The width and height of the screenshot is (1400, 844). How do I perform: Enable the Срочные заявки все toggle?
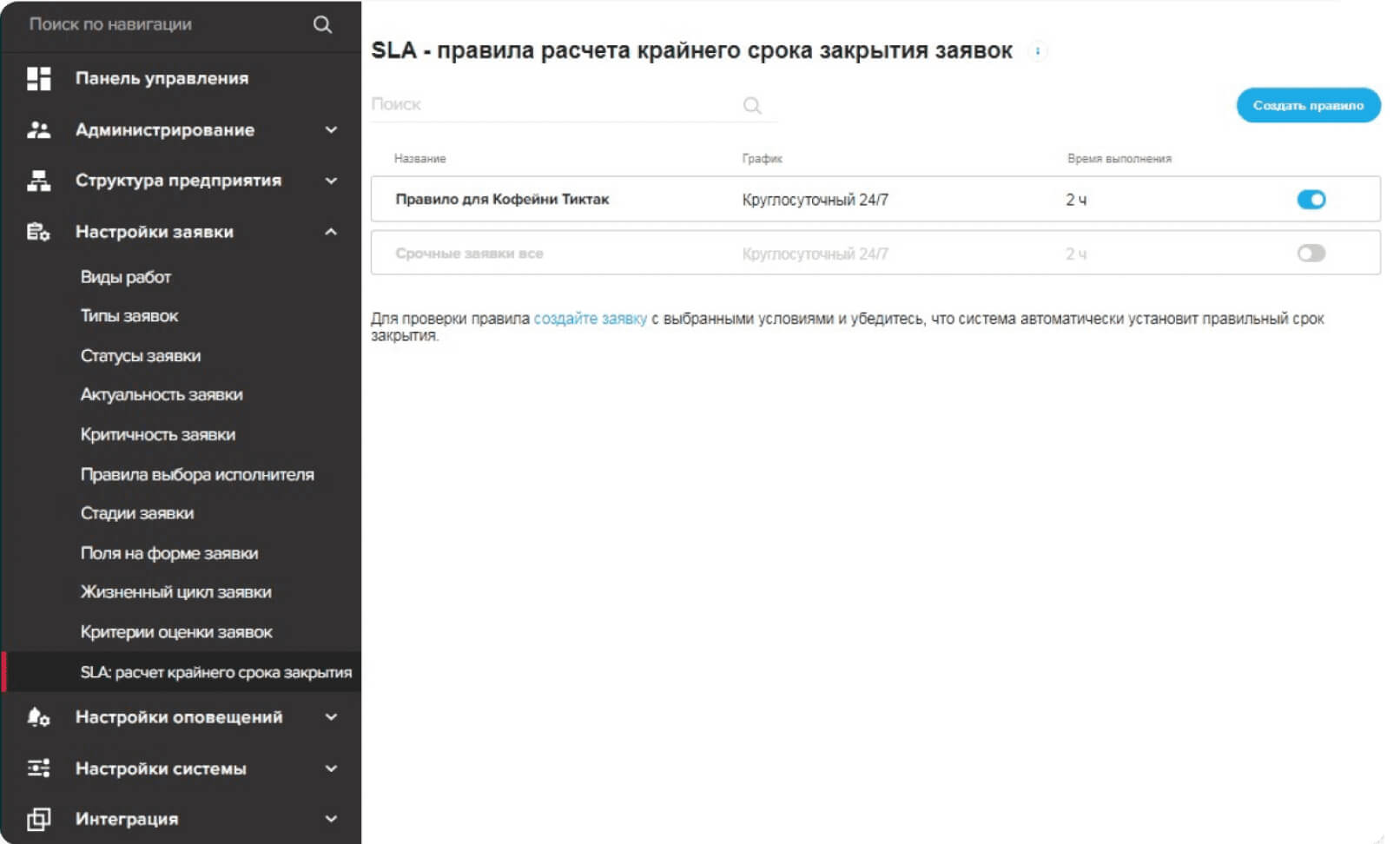[x=1311, y=254]
